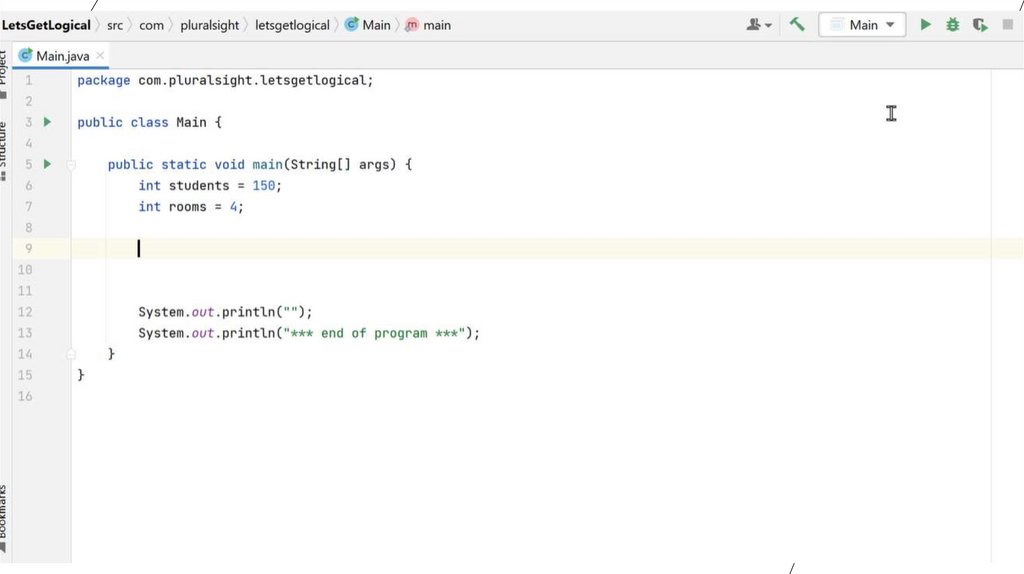Collapse the main method fold marker on line 5

coord(71,164)
